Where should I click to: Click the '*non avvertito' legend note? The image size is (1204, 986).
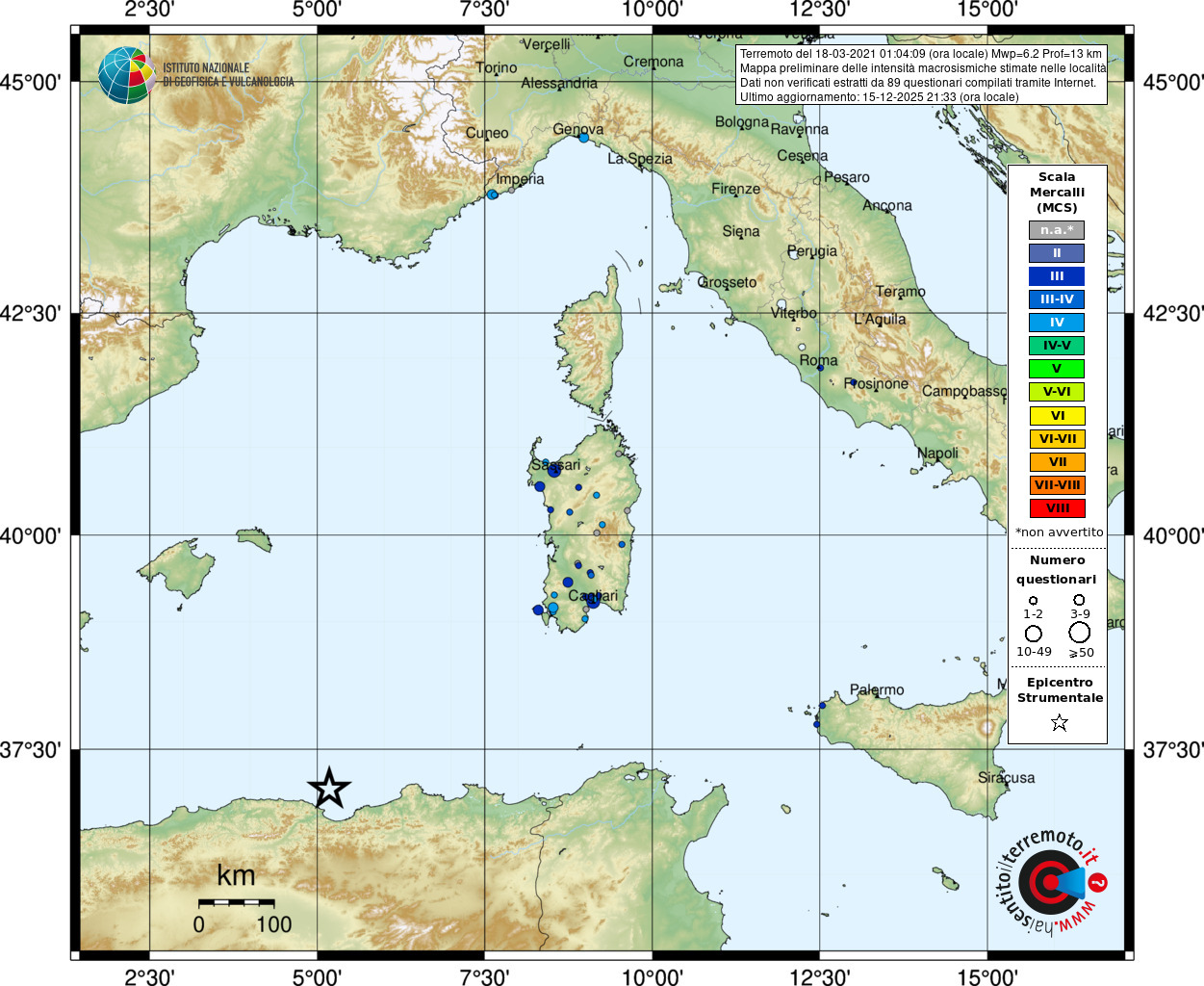tap(1059, 532)
